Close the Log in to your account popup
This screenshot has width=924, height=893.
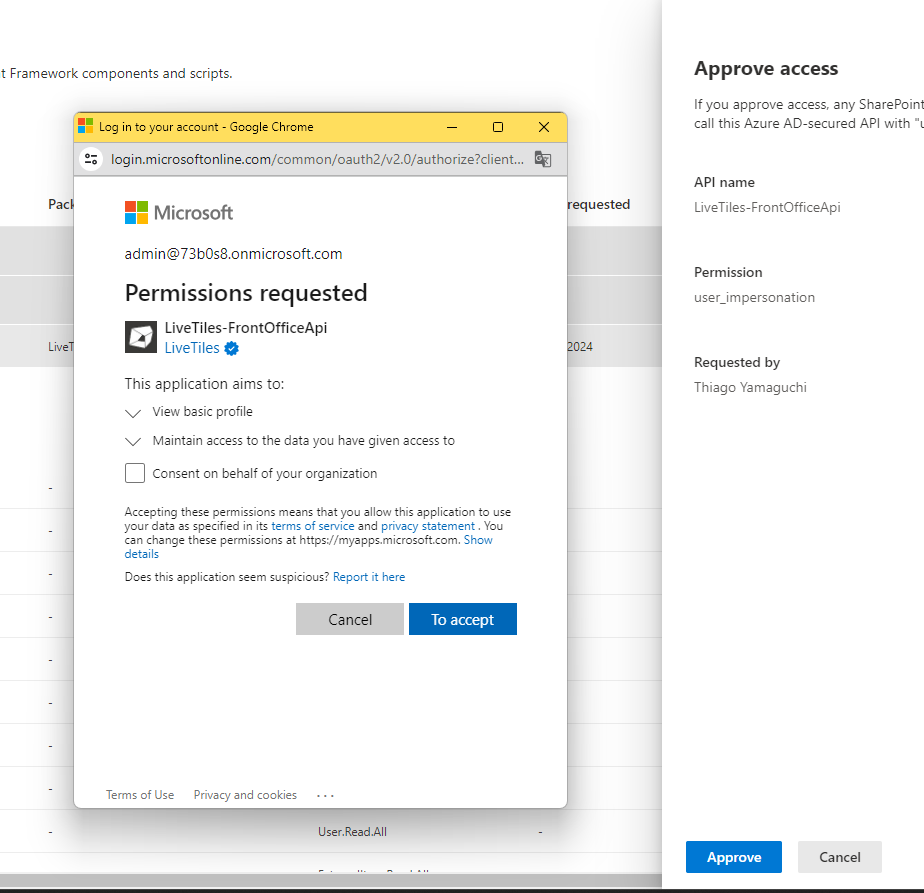[x=544, y=127]
